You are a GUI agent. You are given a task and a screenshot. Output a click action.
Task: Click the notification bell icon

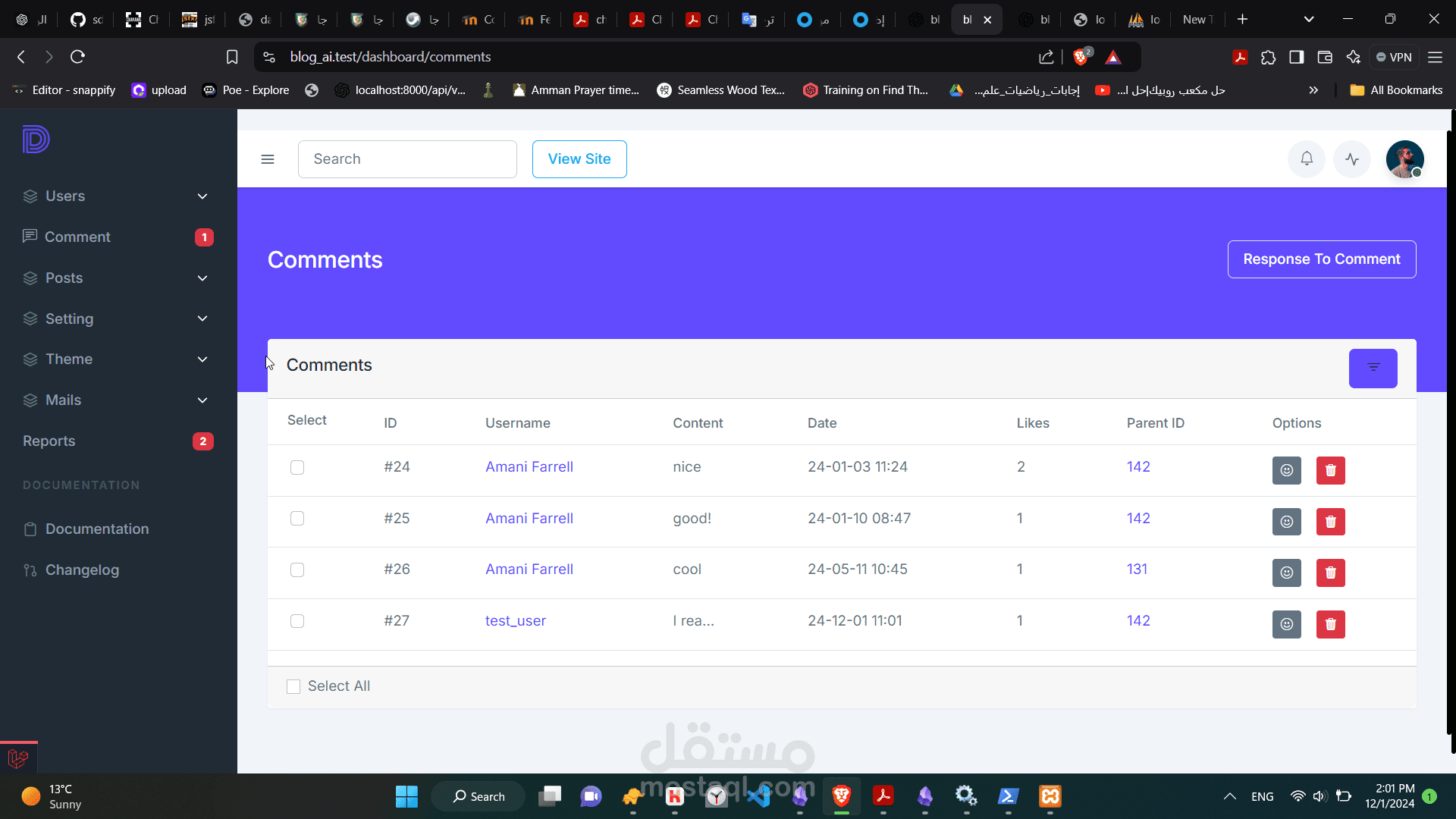point(1306,159)
